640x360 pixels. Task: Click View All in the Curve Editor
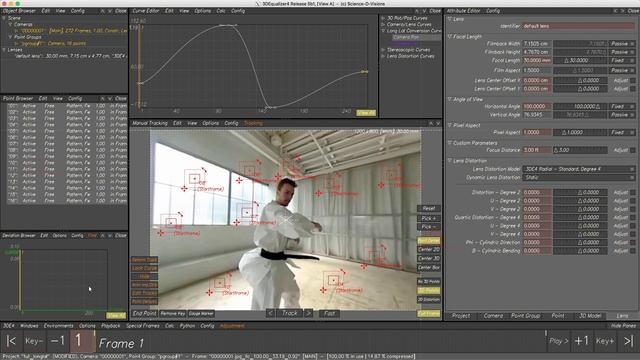click(x=366, y=113)
